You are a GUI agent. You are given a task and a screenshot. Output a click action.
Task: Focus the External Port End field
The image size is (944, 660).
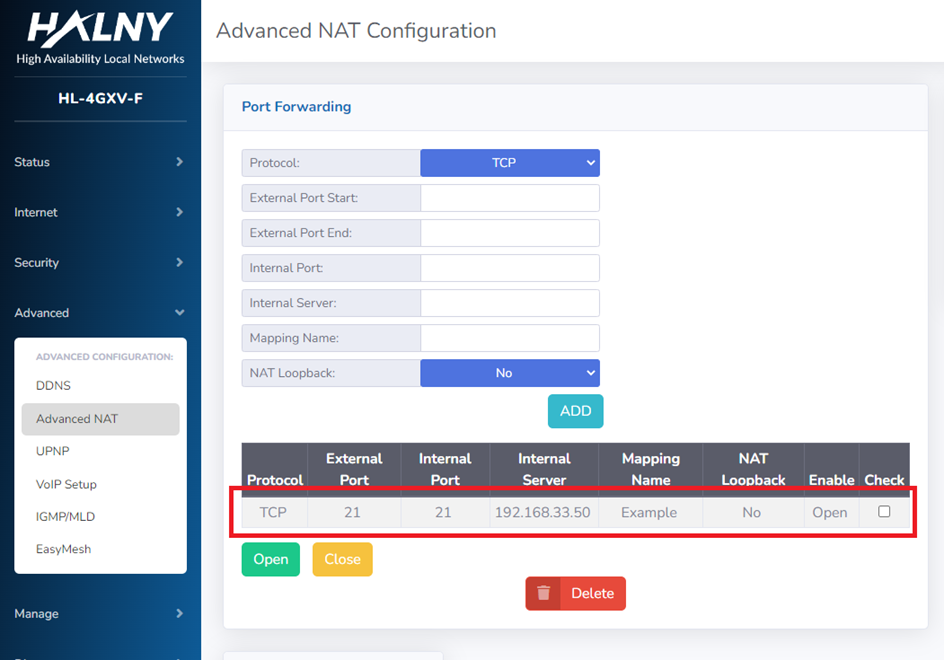(510, 233)
